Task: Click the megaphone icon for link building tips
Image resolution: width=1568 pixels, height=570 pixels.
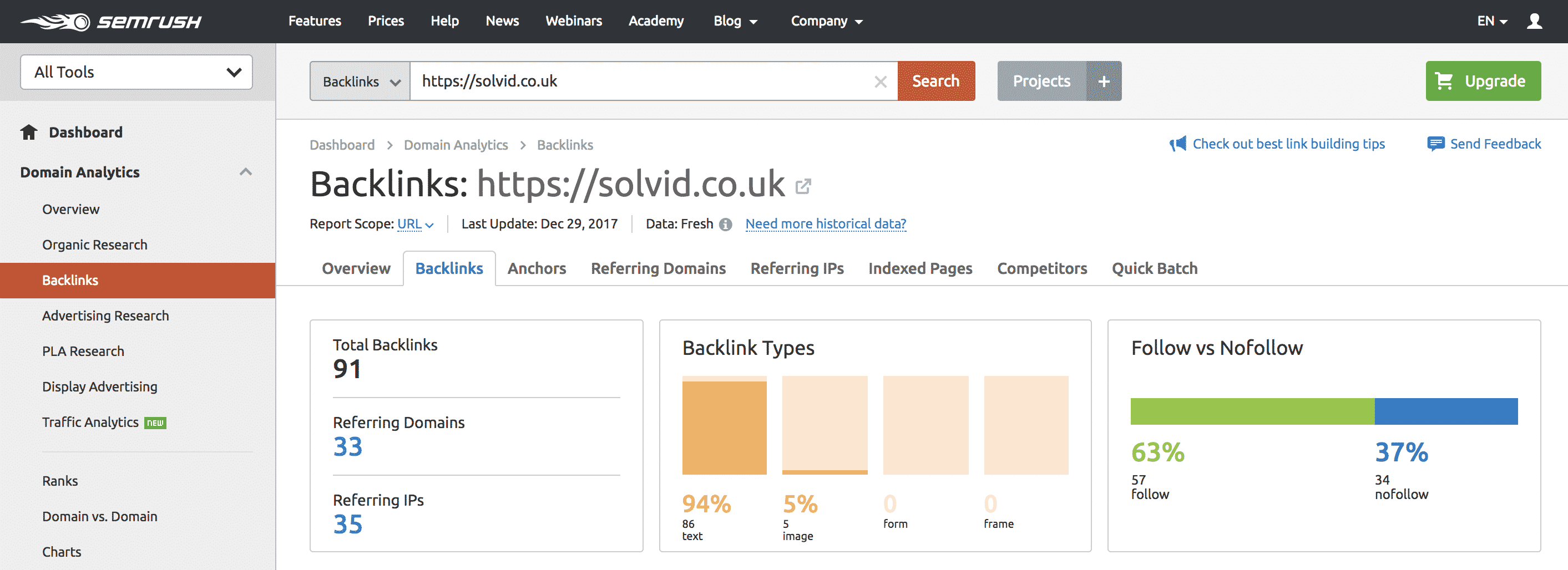Action: 1177,144
